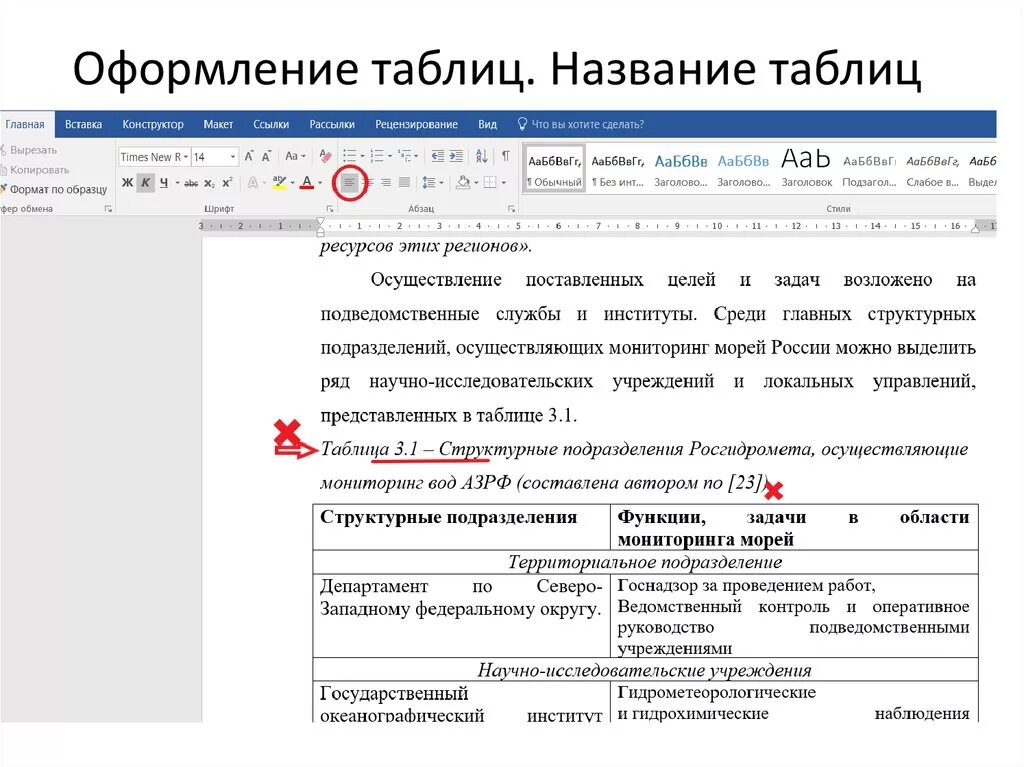Apply multilevel list formatting
The image size is (1024, 767).
pyautogui.click(x=404, y=155)
